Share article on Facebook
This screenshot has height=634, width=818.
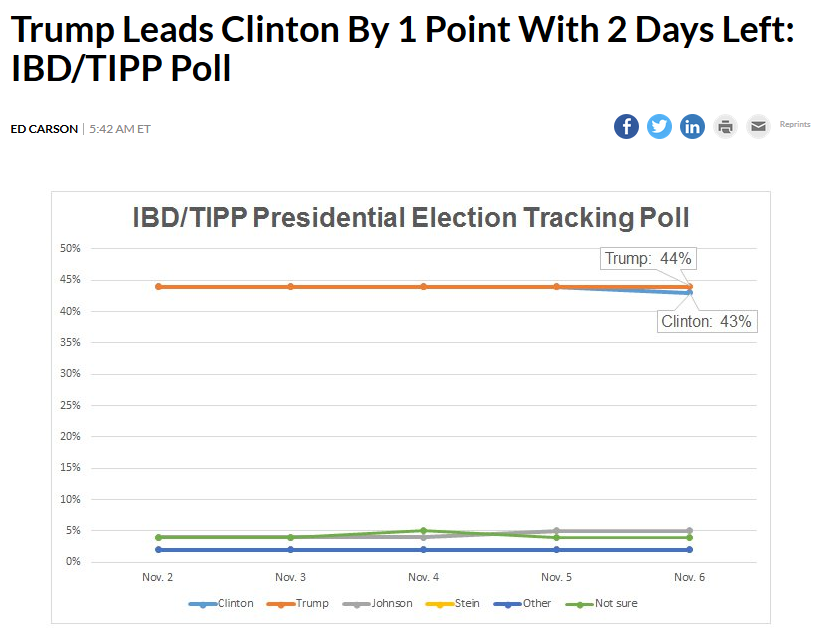(626, 127)
